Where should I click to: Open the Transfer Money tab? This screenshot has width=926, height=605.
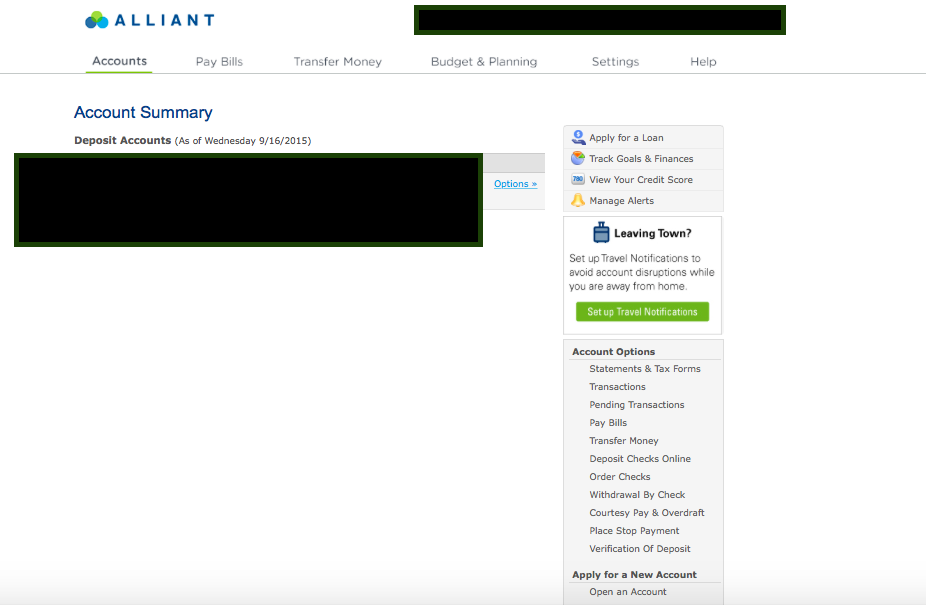(x=337, y=62)
